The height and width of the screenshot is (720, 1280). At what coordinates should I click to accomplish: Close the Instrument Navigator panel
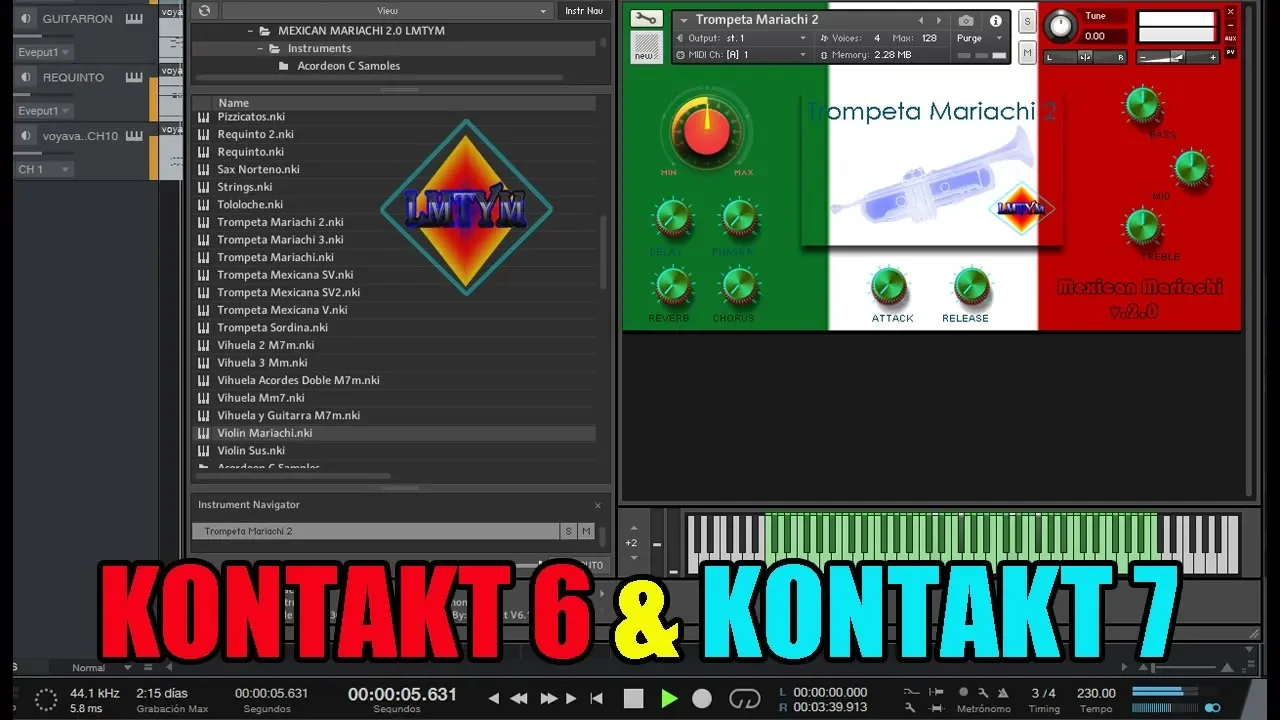pyautogui.click(x=598, y=506)
